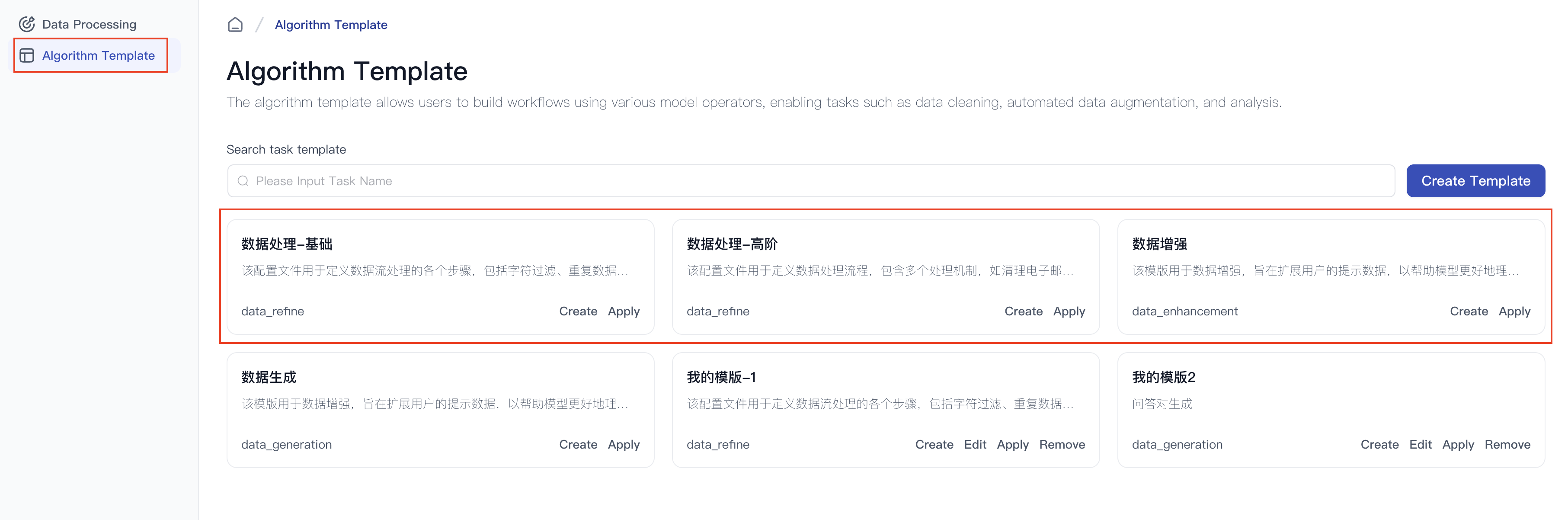Click Edit on the 我的模版-1 card
Image resolution: width=1568 pixels, height=520 pixels.
975,444
